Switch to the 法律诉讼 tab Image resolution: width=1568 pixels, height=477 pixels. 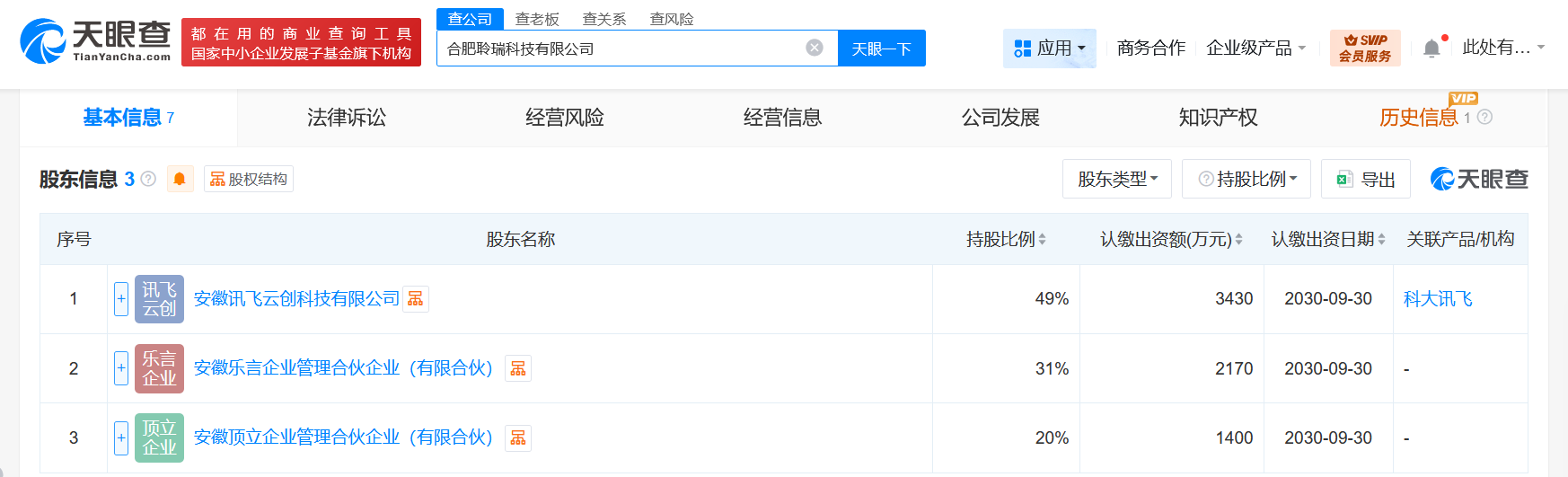pyautogui.click(x=347, y=118)
